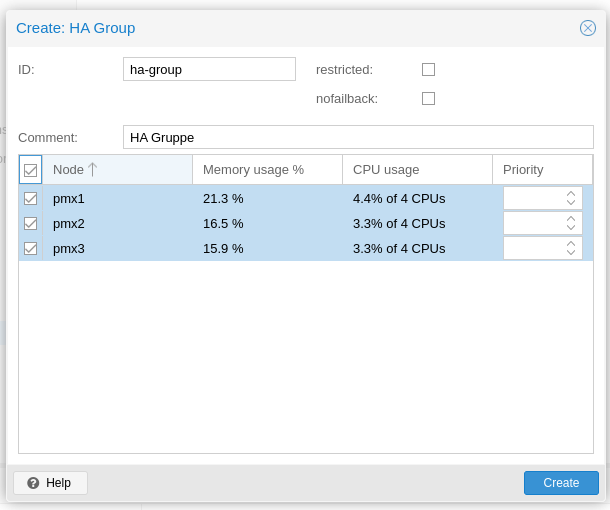Uncheck the pmx3 node checkbox
Viewport: 610px width, 510px height.
[x=30, y=248]
